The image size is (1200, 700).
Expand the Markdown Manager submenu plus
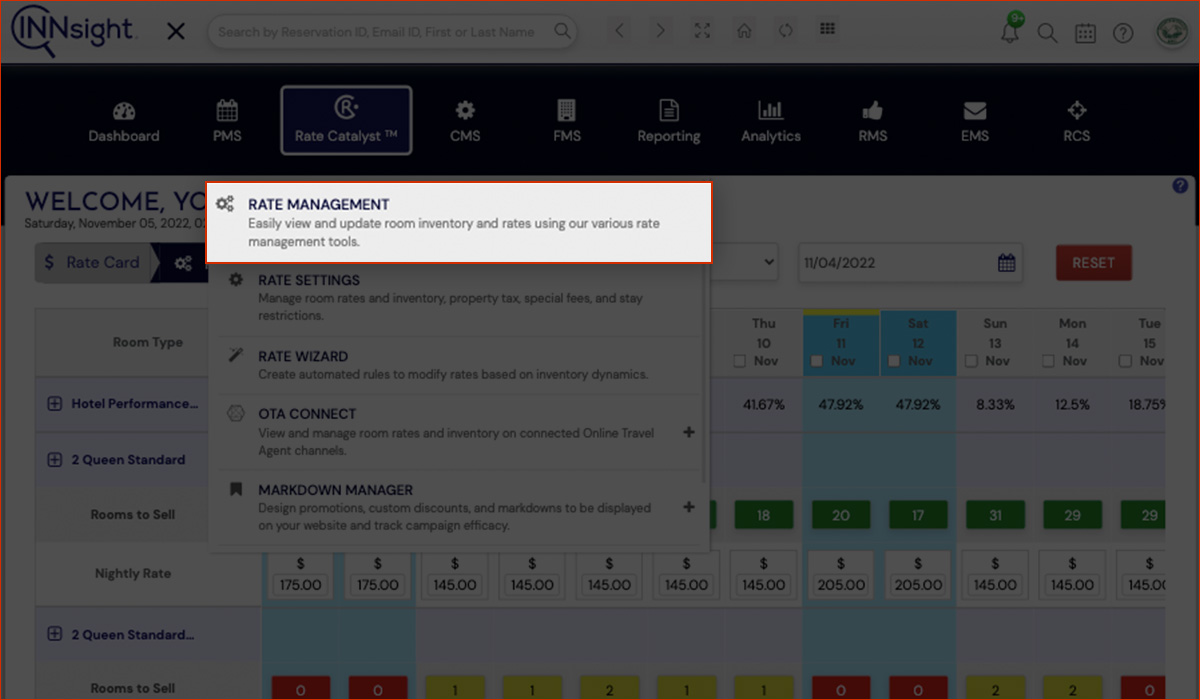click(x=688, y=507)
